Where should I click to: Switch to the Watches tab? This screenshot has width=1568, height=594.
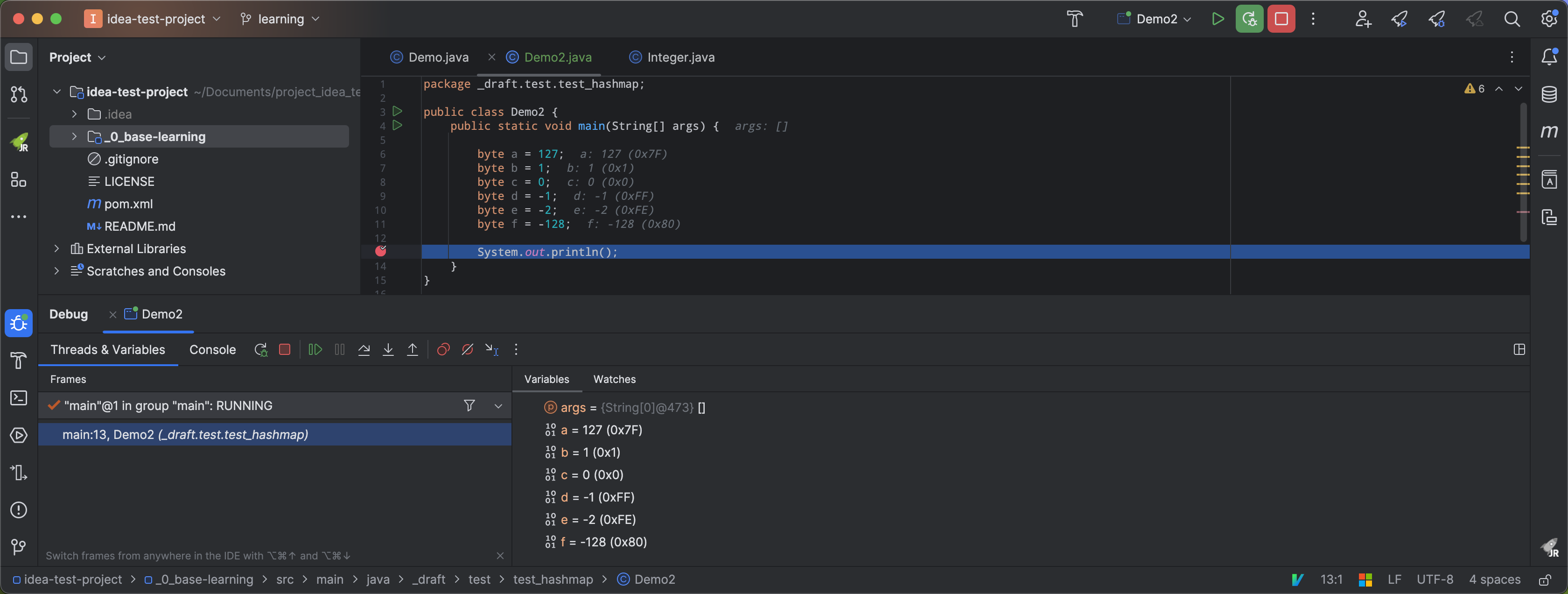coord(614,380)
